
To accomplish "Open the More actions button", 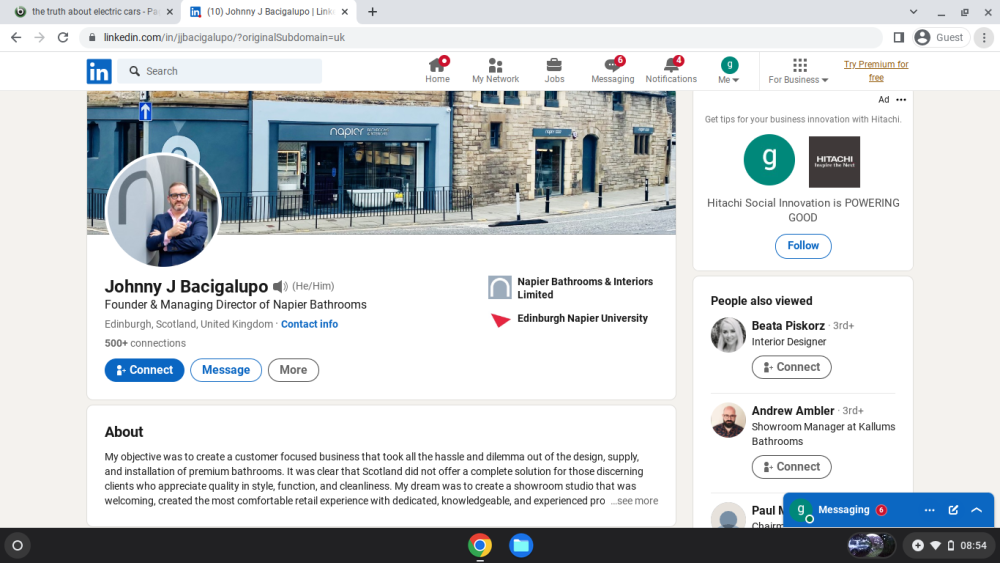I will 293,370.
